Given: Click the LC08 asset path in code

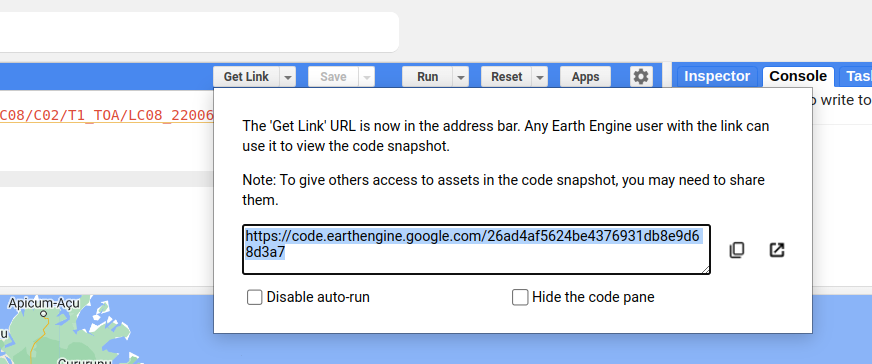Looking at the screenshot, I should pyautogui.click(x=107, y=115).
